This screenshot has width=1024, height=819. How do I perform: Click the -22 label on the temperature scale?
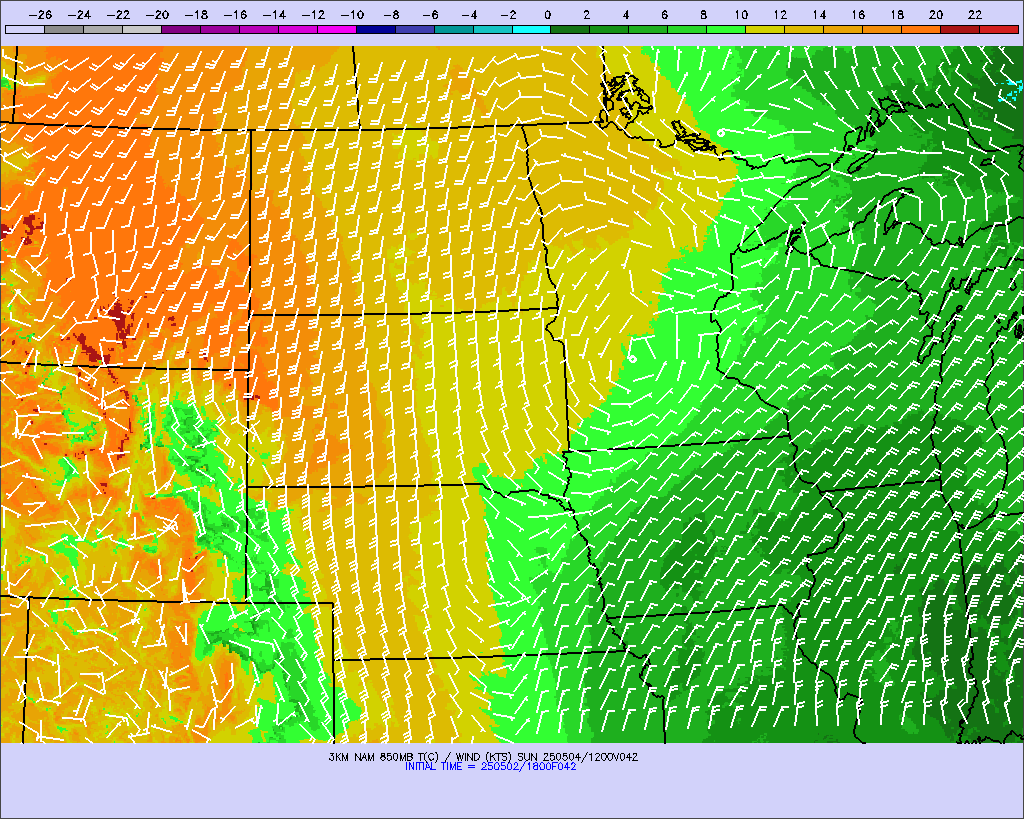click(x=119, y=15)
